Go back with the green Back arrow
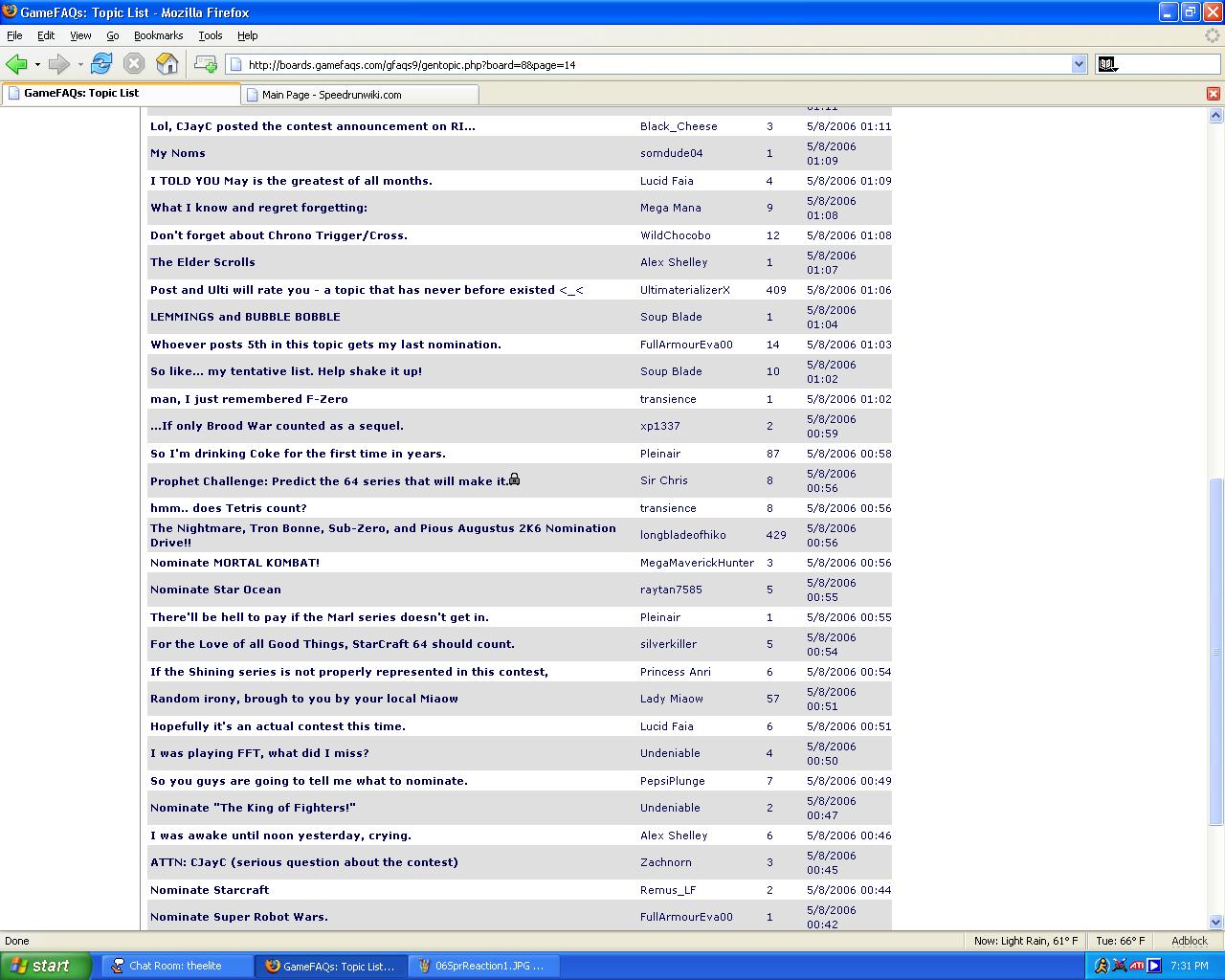The height and width of the screenshot is (980, 1225). pos(15,64)
